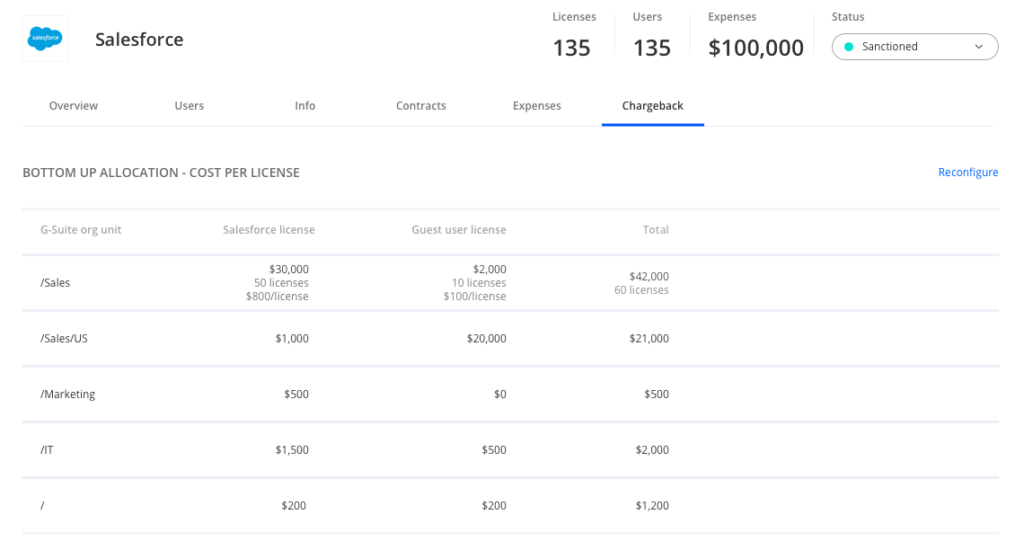The width and height of the screenshot is (1024, 550).
Task: Click the 60 licenses total text
Action: click(x=641, y=290)
